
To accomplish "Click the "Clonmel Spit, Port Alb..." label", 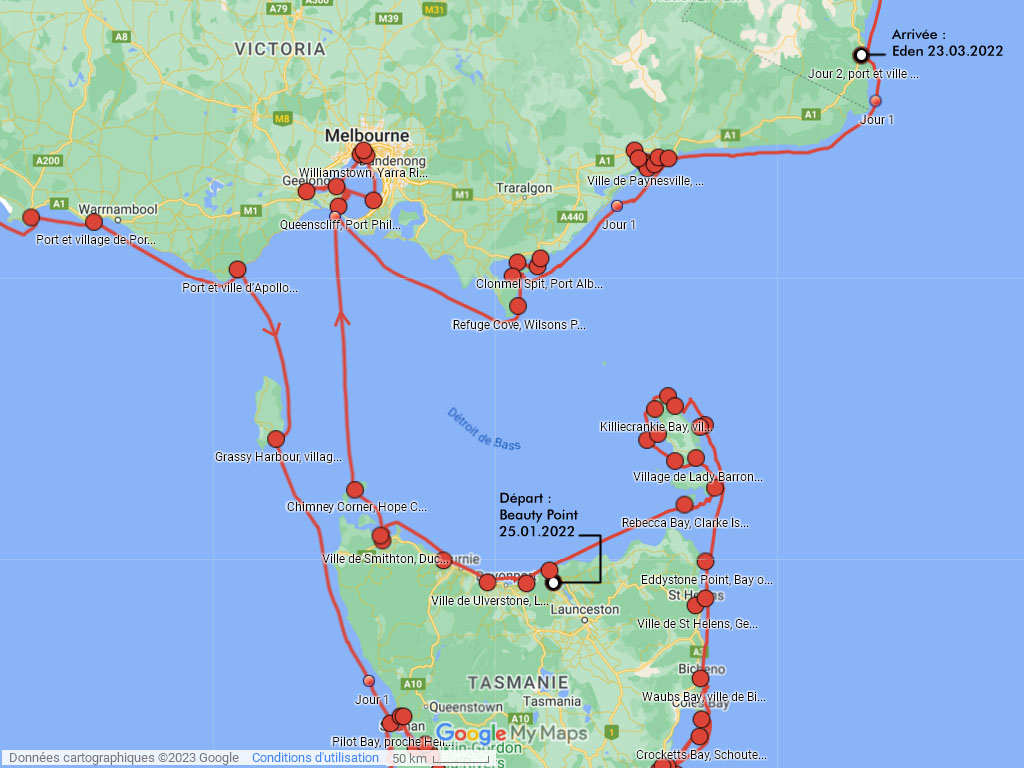I will pyautogui.click(x=539, y=283).
